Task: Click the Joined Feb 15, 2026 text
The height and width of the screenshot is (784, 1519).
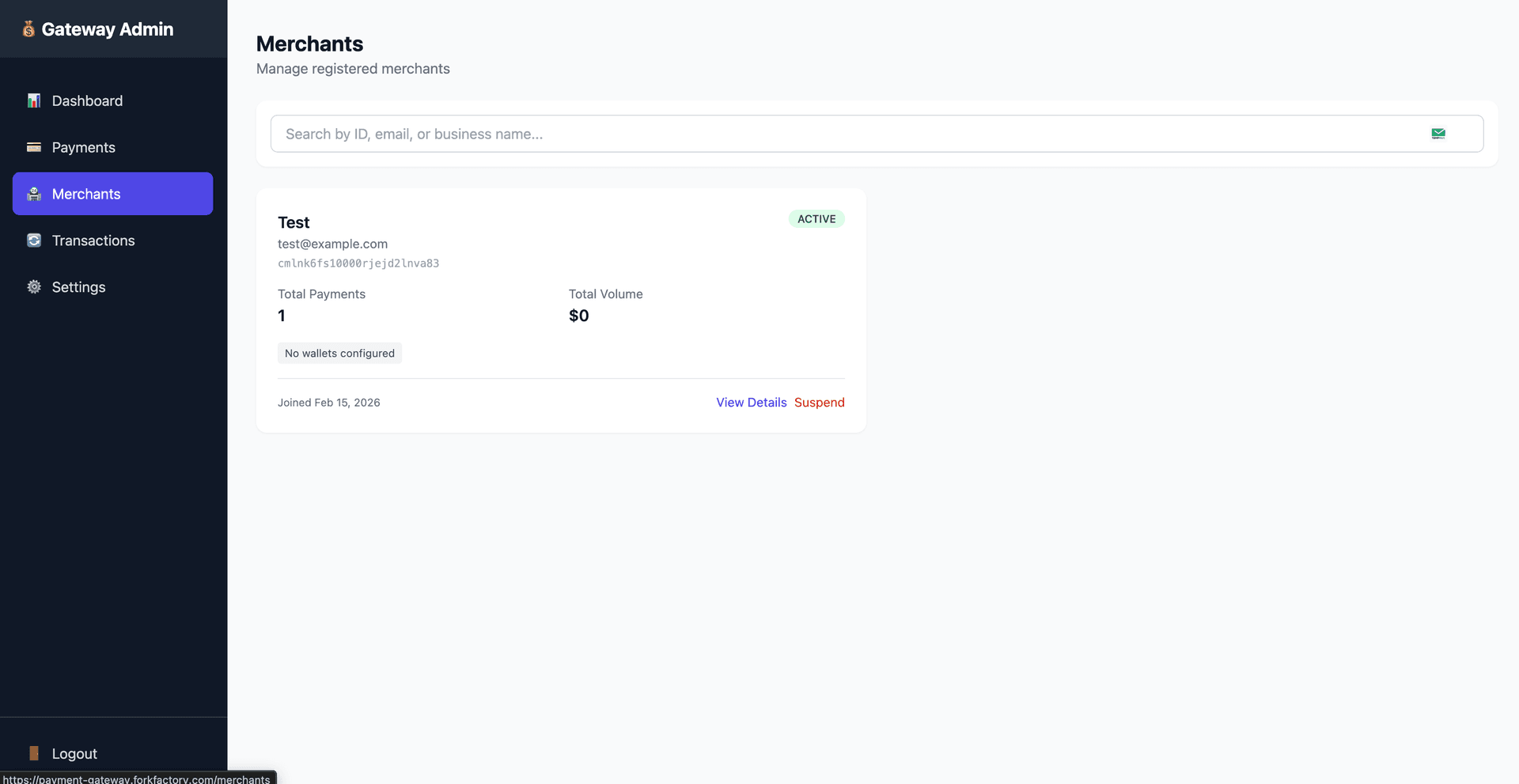Action: tap(328, 403)
